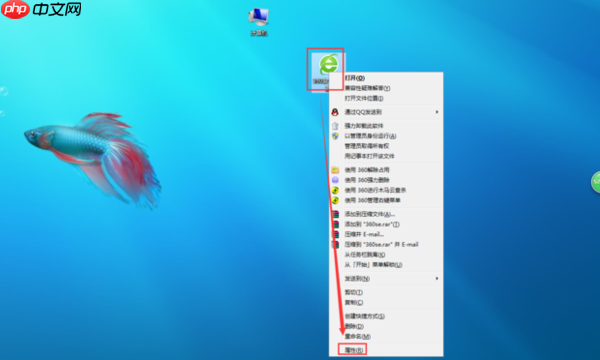The height and width of the screenshot is (360, 600).
Task: Click the purple icon for 360强力删除
Action: point(335,180)
